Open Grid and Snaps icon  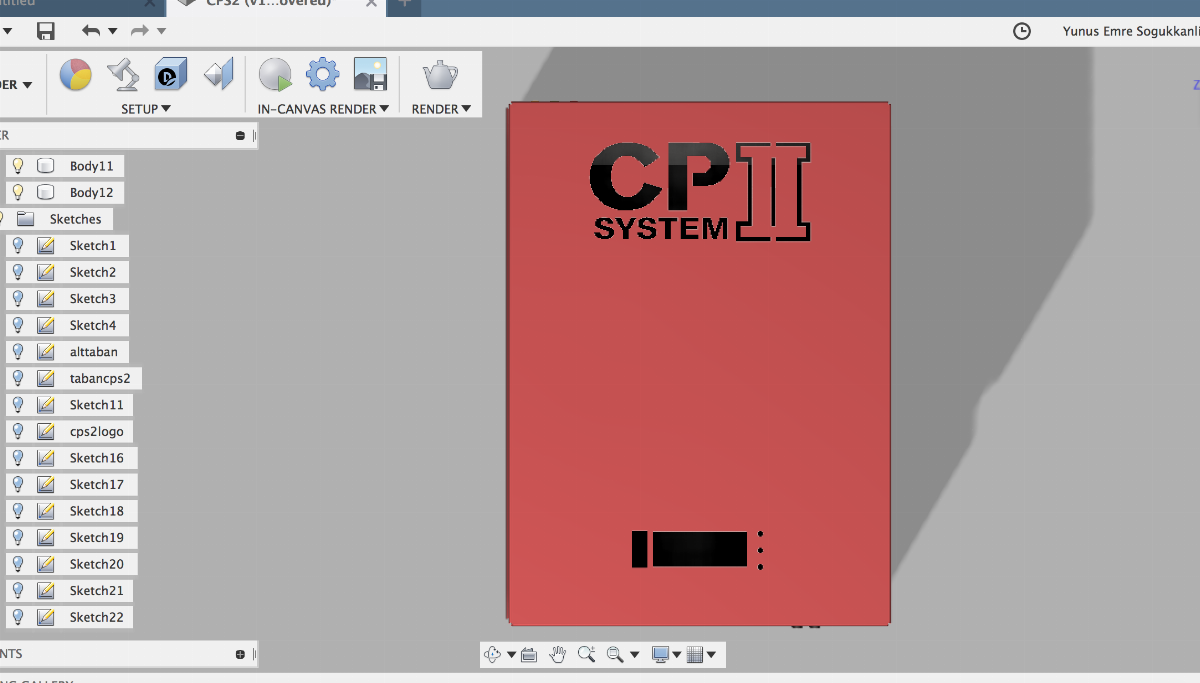click(696, 655)
